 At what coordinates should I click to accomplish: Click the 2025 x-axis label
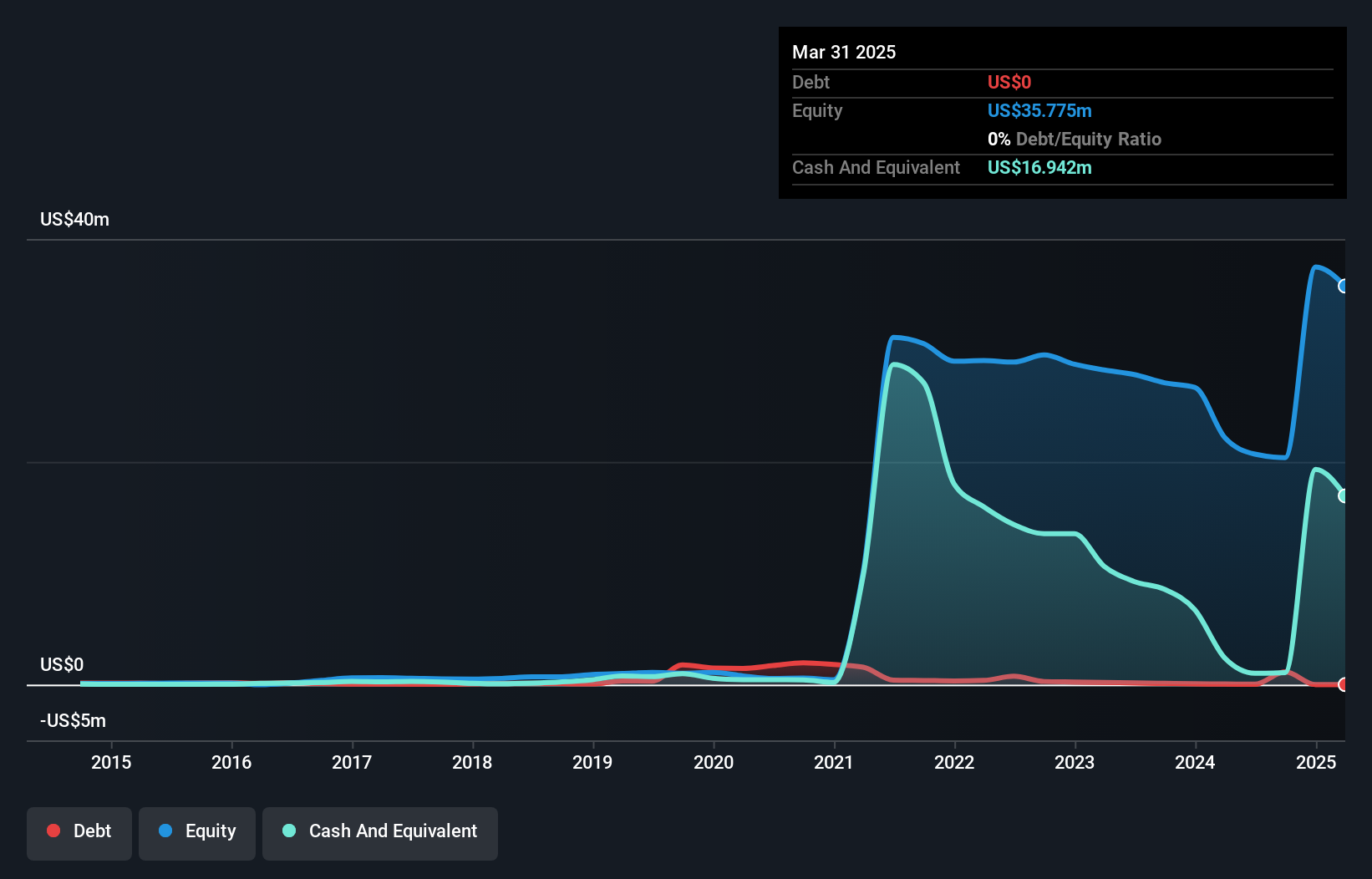[1316, 762]
